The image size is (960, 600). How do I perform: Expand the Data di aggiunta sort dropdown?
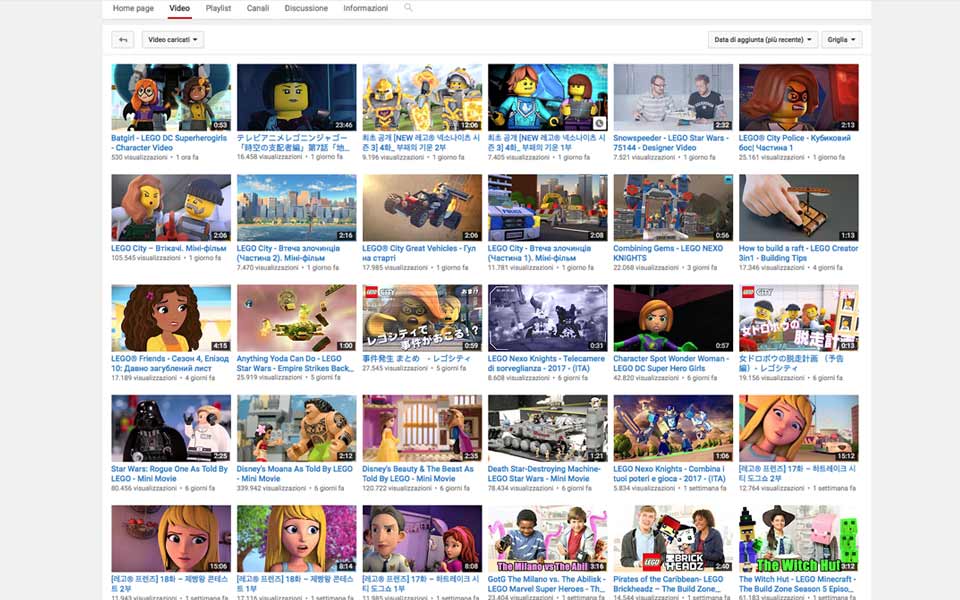(762, 40)
